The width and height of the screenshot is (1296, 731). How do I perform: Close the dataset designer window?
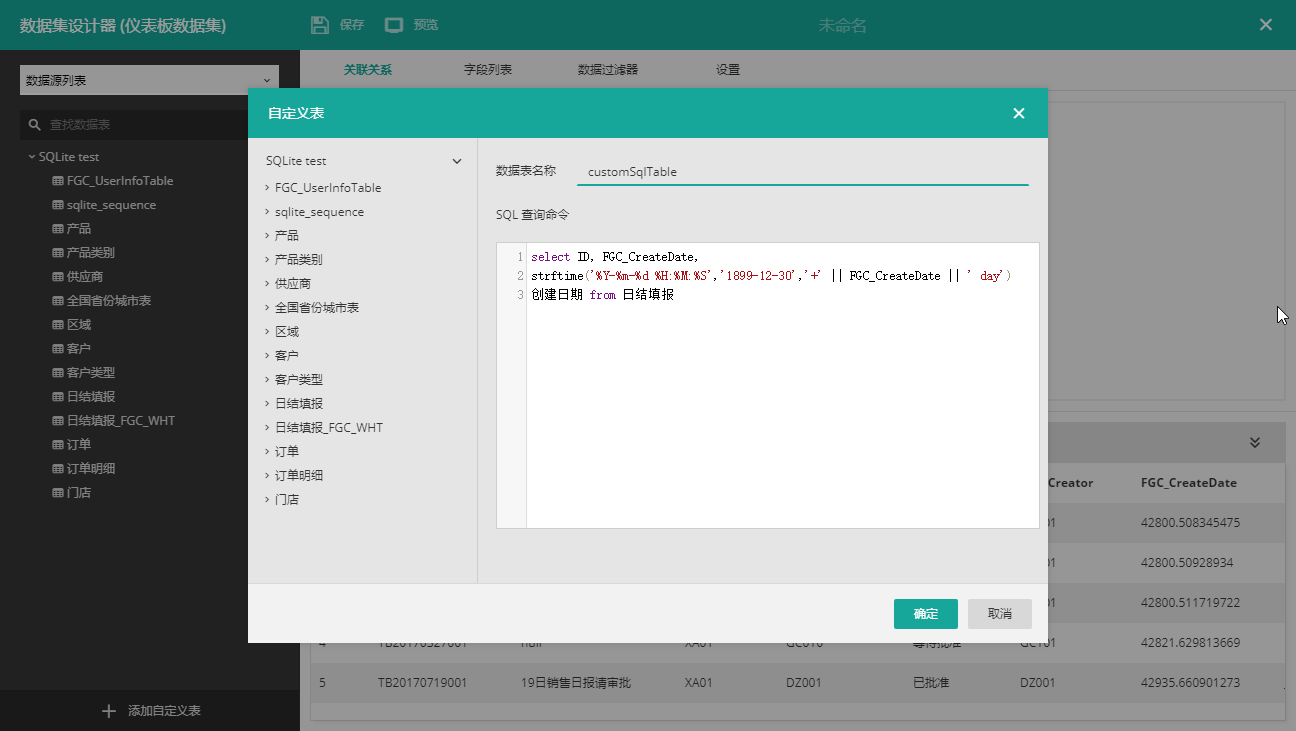[1266, 25]
